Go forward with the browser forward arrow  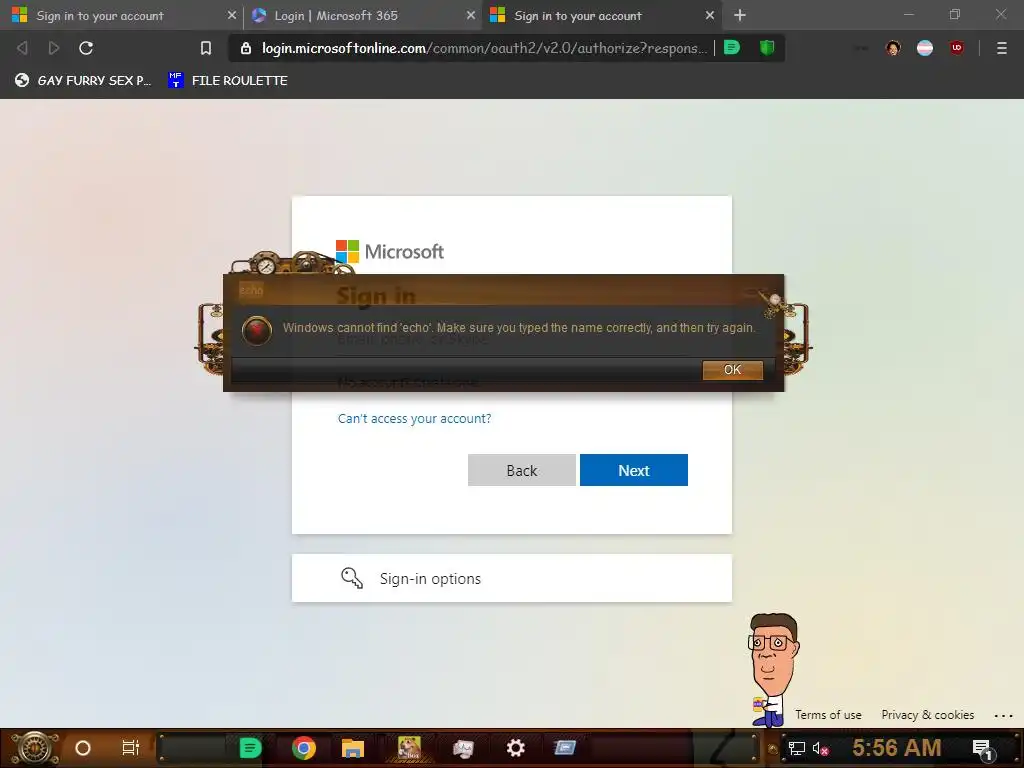pos(54,48)
